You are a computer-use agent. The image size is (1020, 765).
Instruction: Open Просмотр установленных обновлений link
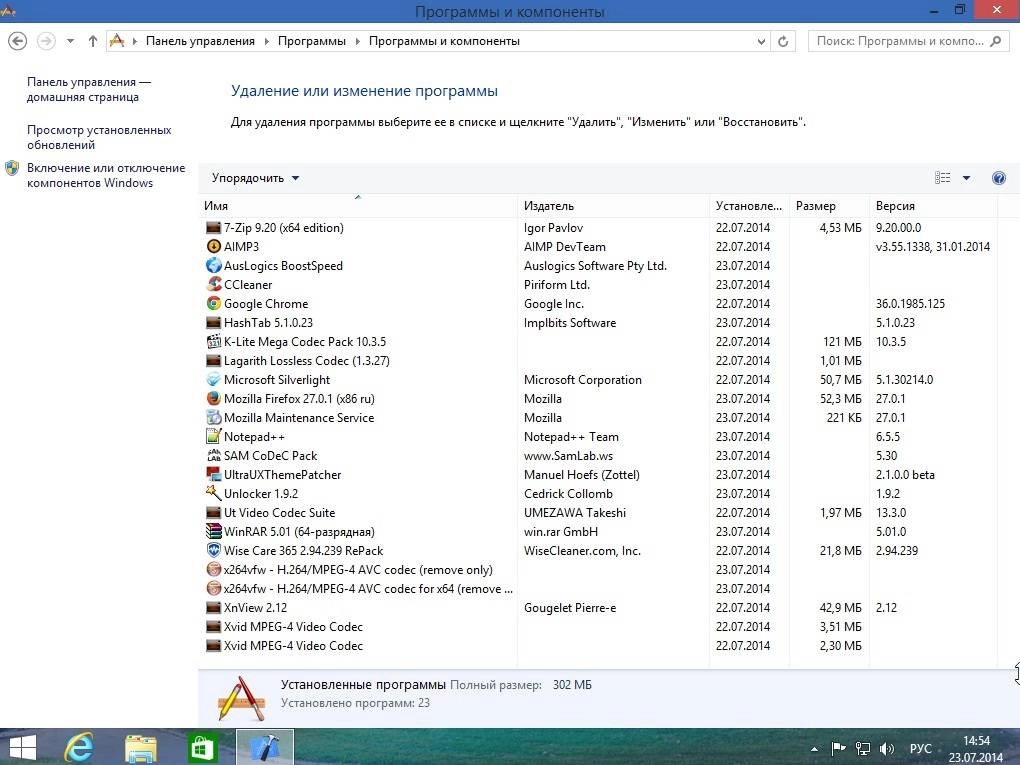99,137
